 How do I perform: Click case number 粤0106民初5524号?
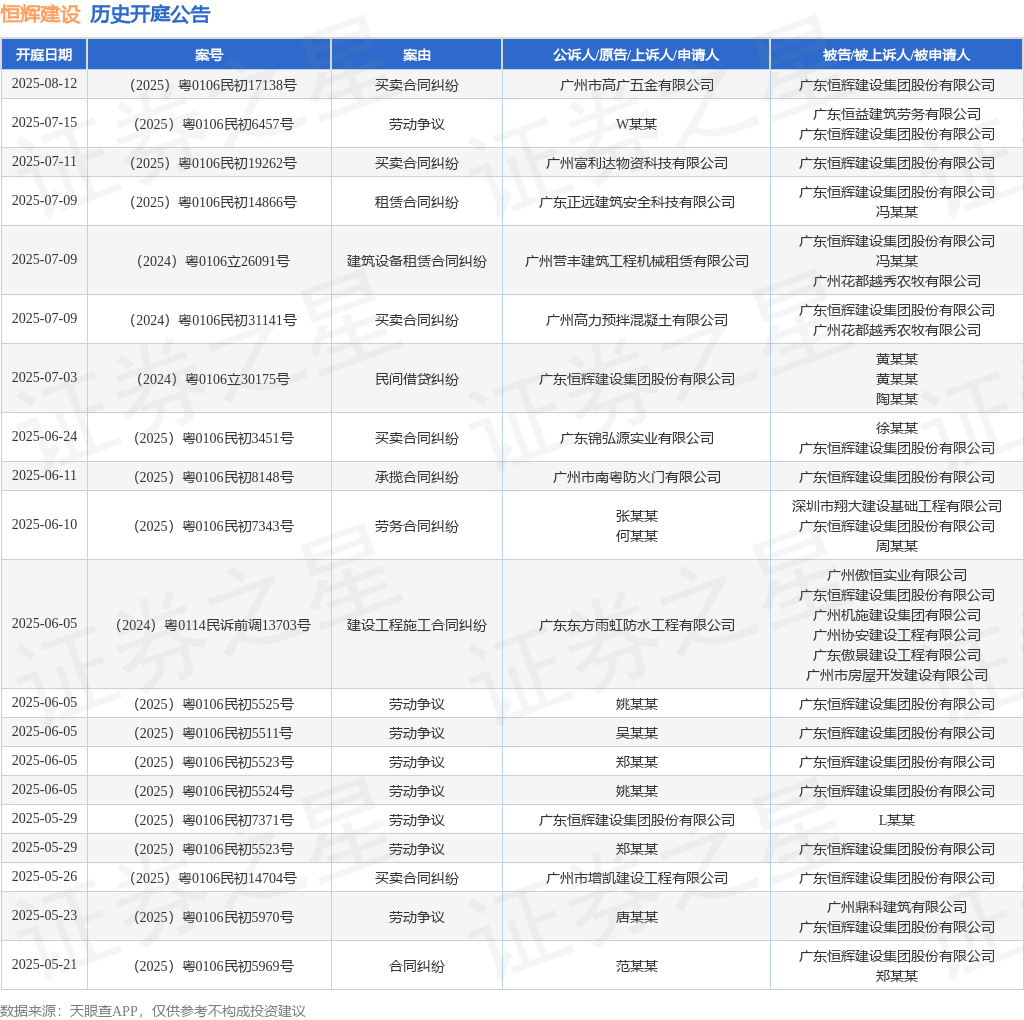point(213,791)
